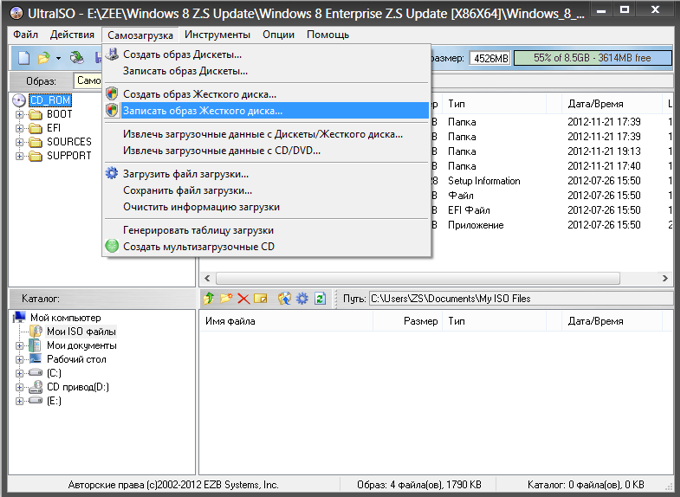Click the disc capacity bar showing 55% of 8.5GB
The image size is (680, 497).
click(x=592, y=58)
